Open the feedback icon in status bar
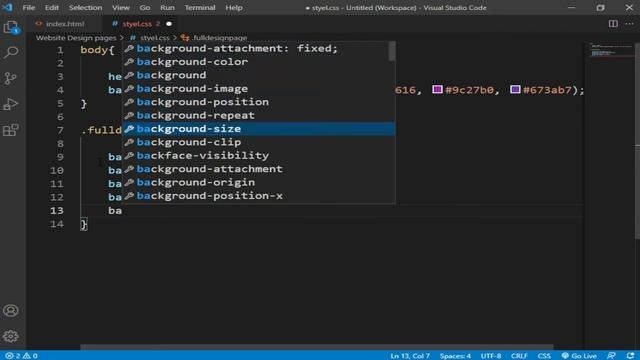Viewport: 640px width, 360px height. click(x=611, y=356)
